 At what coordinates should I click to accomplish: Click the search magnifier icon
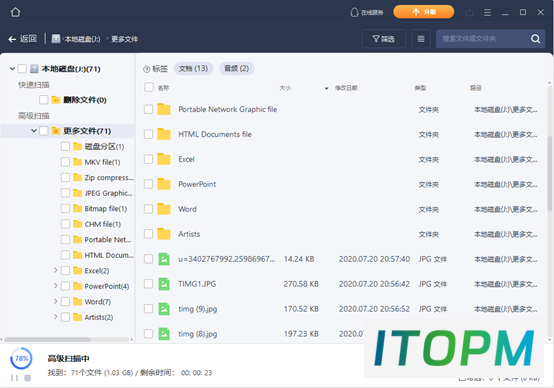[535, 39]
